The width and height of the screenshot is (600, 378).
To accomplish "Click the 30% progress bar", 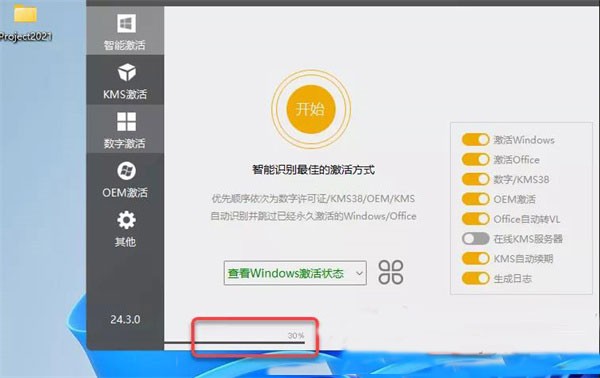I will click(234, 342).
